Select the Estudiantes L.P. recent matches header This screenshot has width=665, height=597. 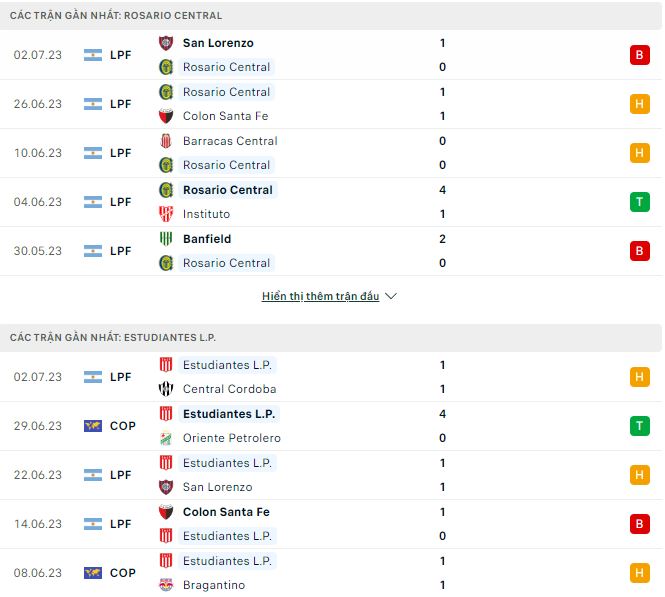point(113,338)
